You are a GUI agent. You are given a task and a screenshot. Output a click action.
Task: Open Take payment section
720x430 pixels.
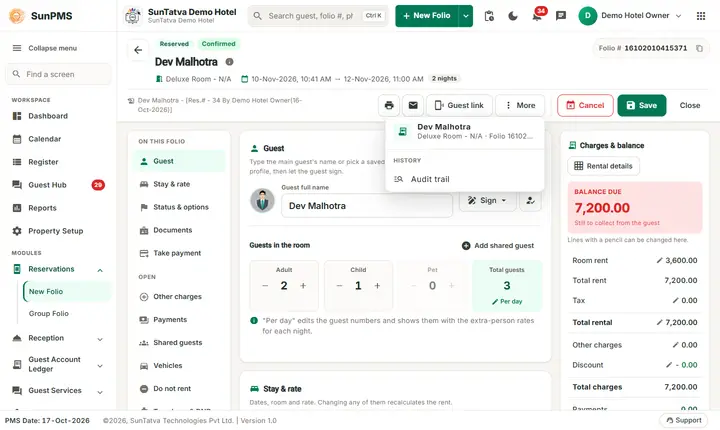[x=179, y=253]
